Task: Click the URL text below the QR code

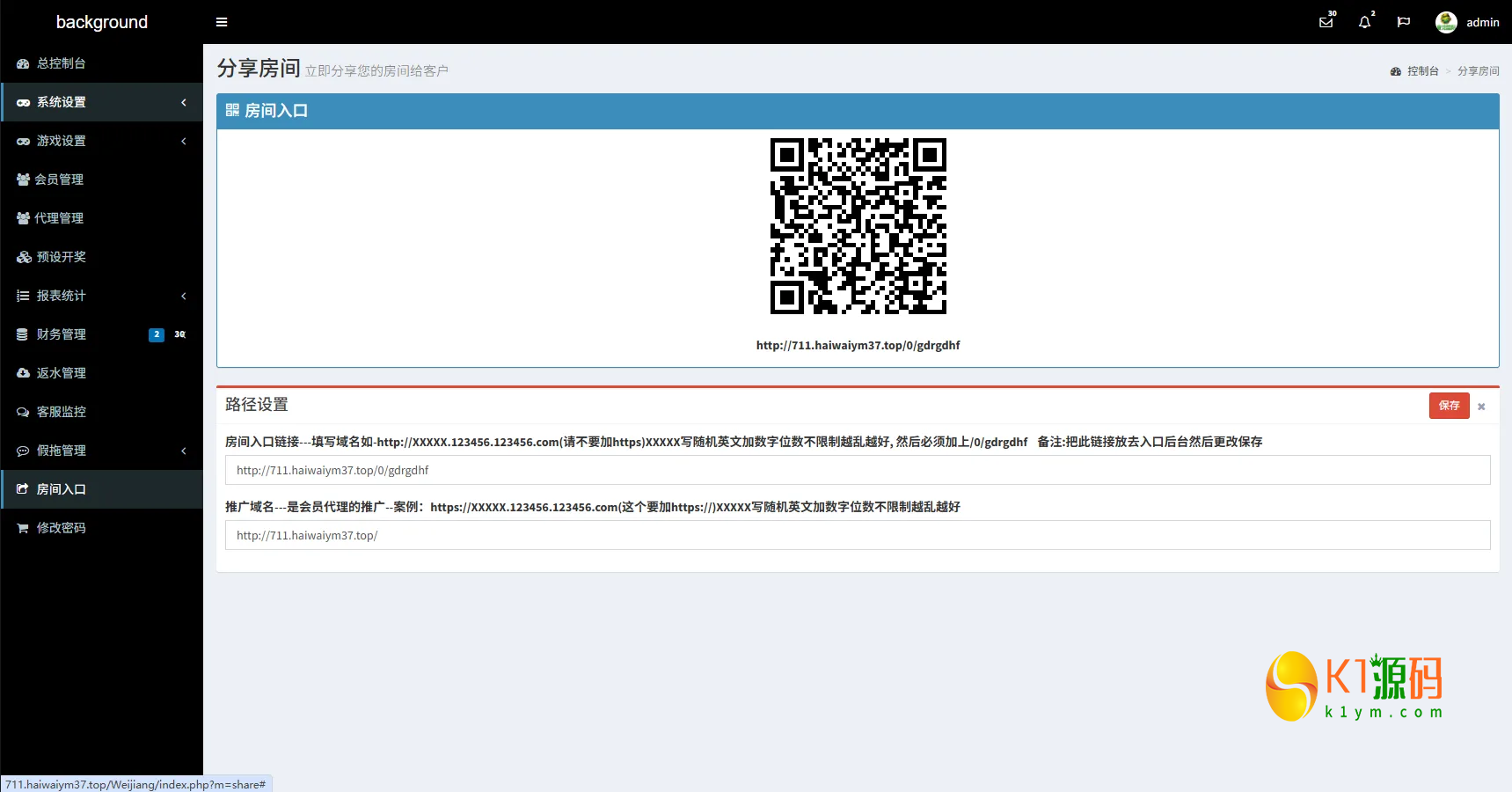Action: click(x=858, y=345)
